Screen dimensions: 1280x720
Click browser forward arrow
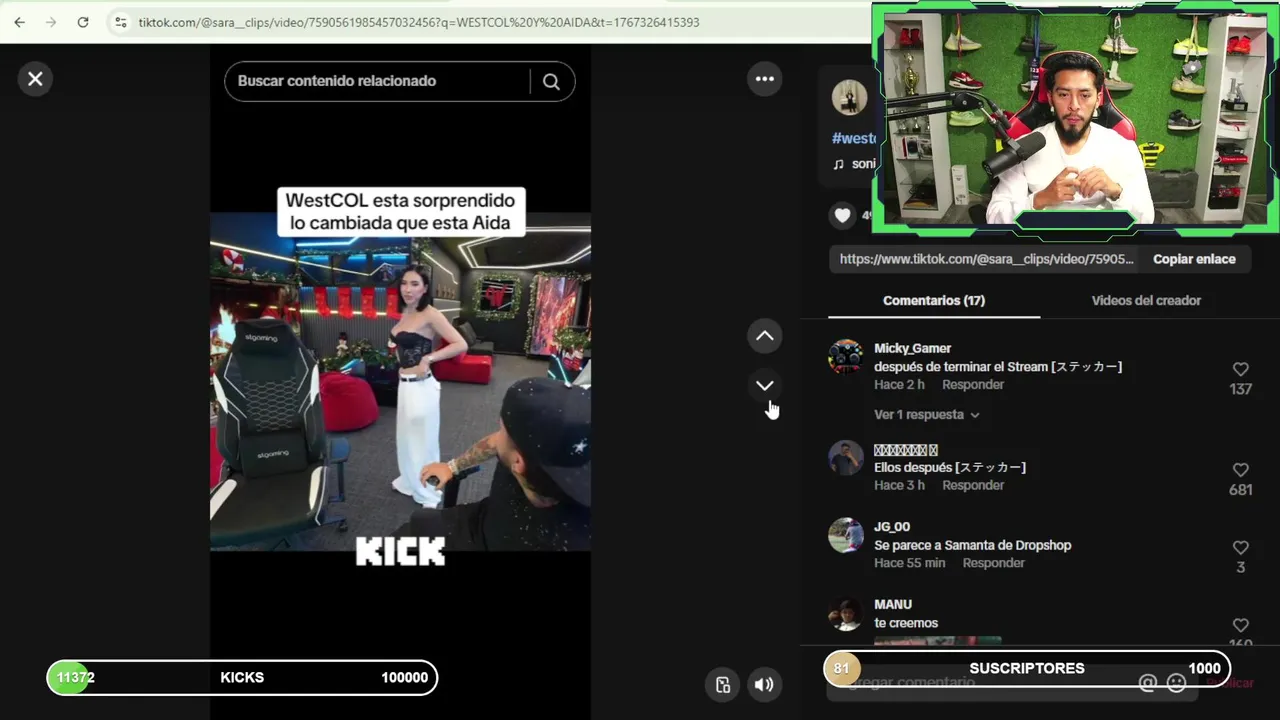click(x=51, y=22)
